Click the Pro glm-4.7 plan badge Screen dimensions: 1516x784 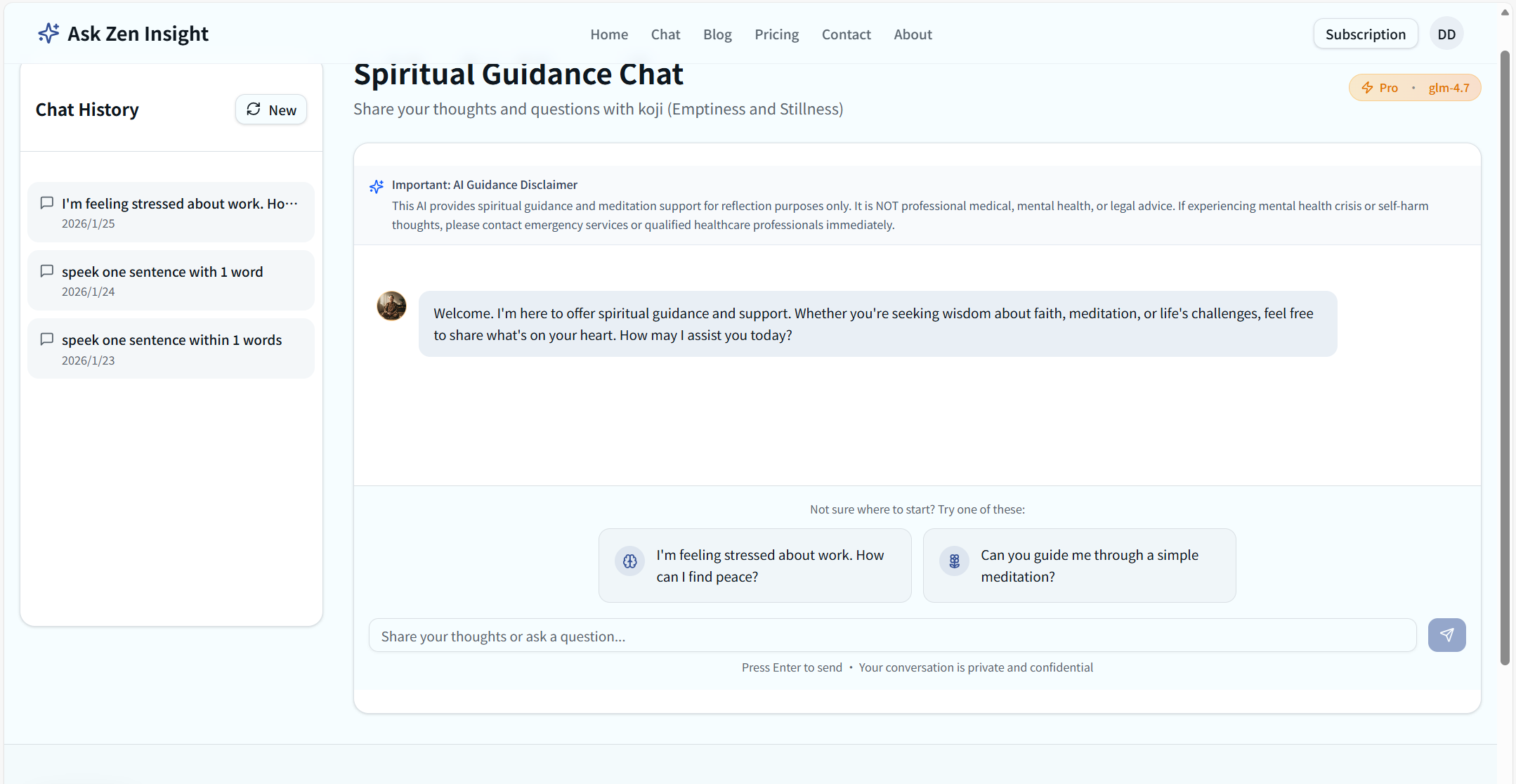[1414, 88]
